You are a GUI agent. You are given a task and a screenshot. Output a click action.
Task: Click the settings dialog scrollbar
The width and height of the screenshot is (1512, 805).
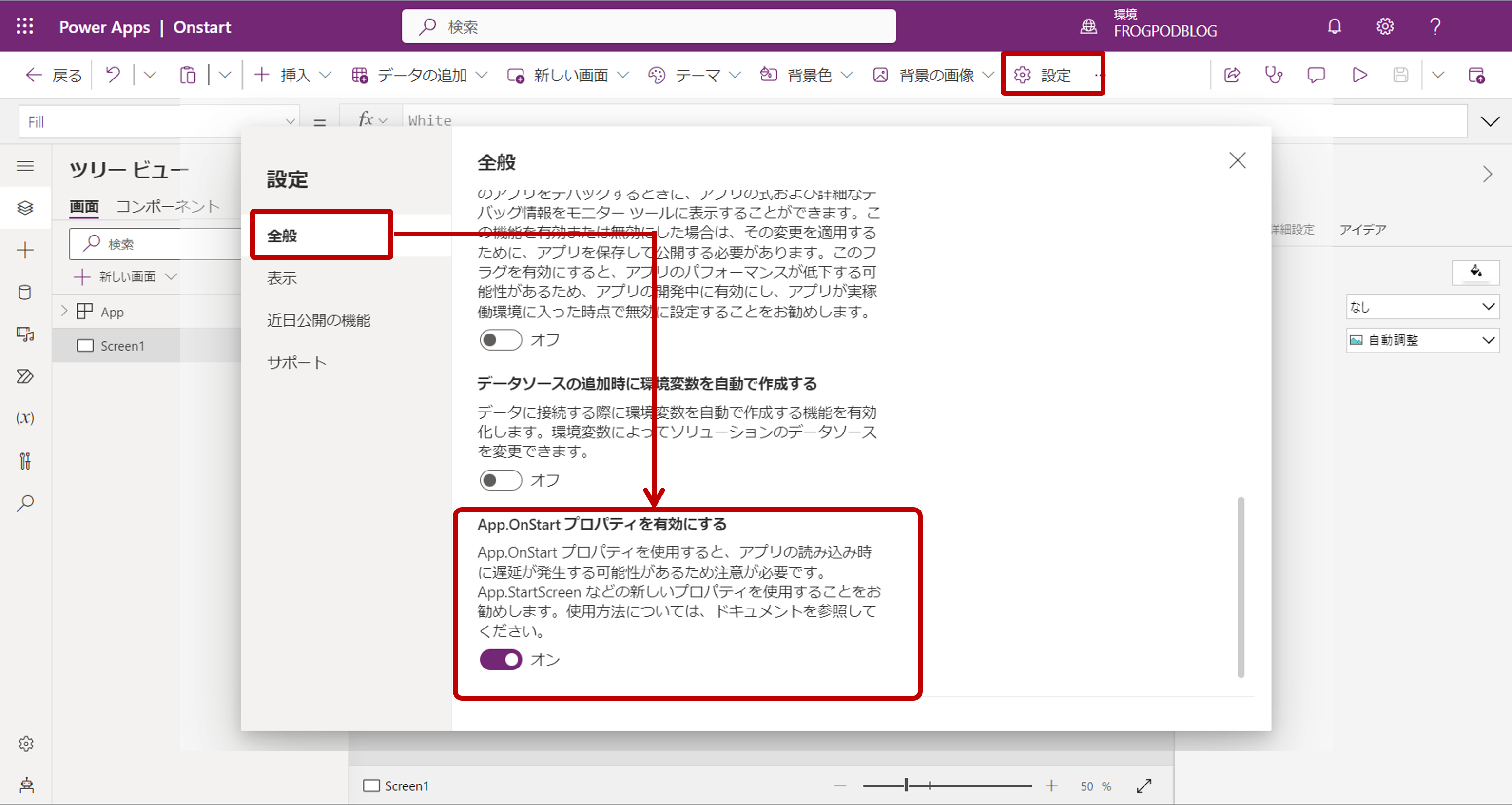coord(1241,587)
